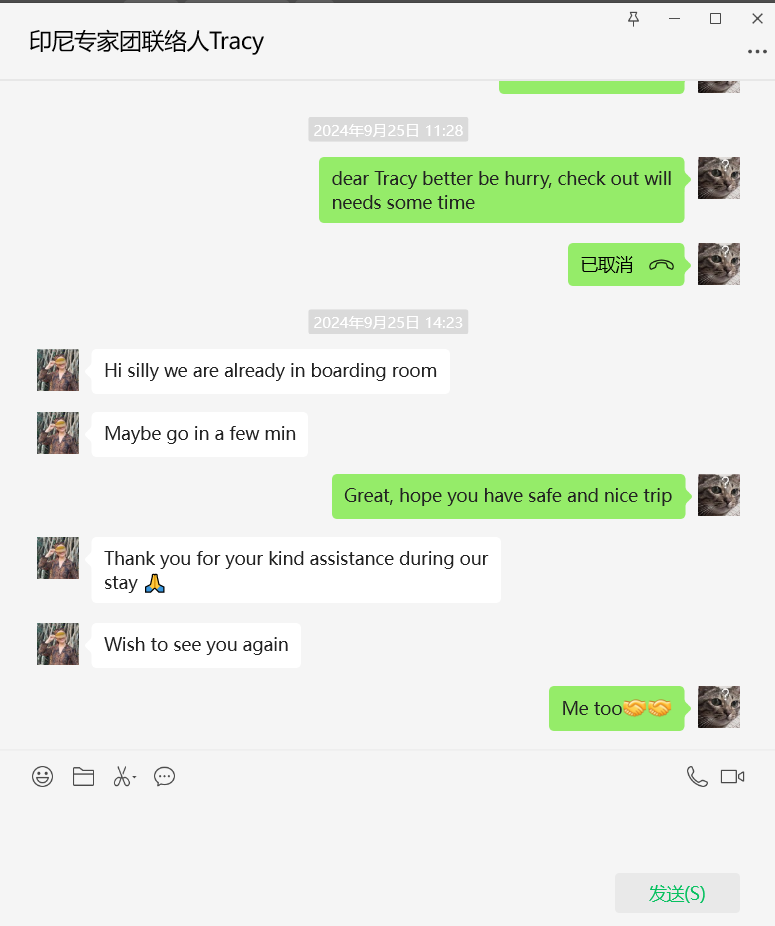The height and width of the screenshot is (926, 775).
Task: Click the chat title 印尼专家团联络人Tracy
Action: (x=146, y=41)
